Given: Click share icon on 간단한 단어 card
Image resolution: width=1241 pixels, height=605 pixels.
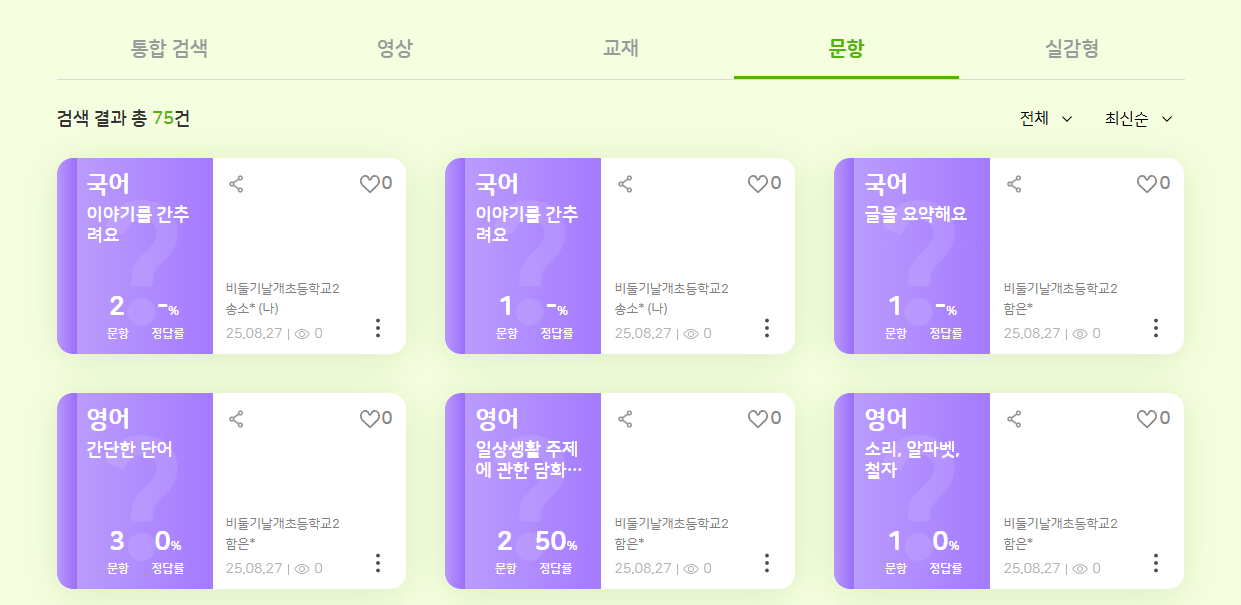Looking at the screenshot, I should 236,419.
